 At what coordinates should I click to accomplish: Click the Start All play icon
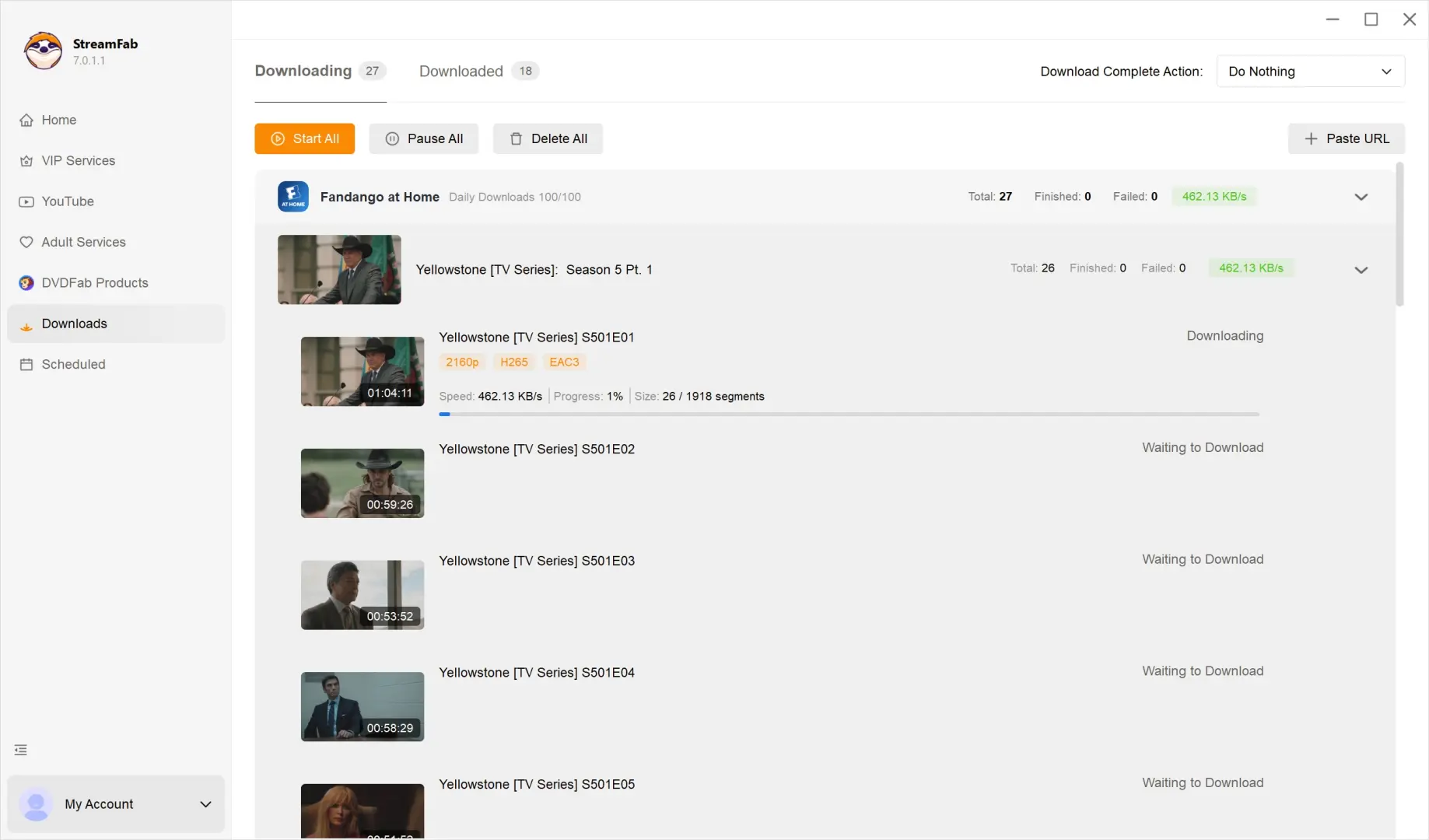(x=278, y=138)
